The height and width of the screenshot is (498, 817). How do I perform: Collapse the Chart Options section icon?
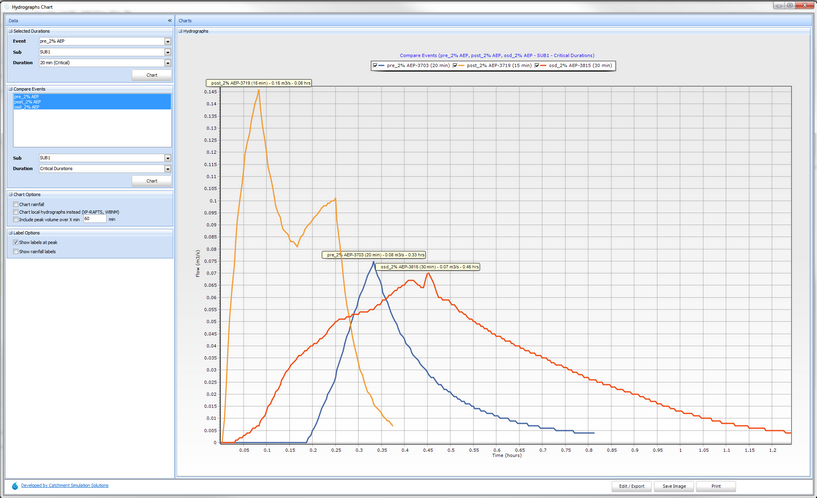coord(11,194)
